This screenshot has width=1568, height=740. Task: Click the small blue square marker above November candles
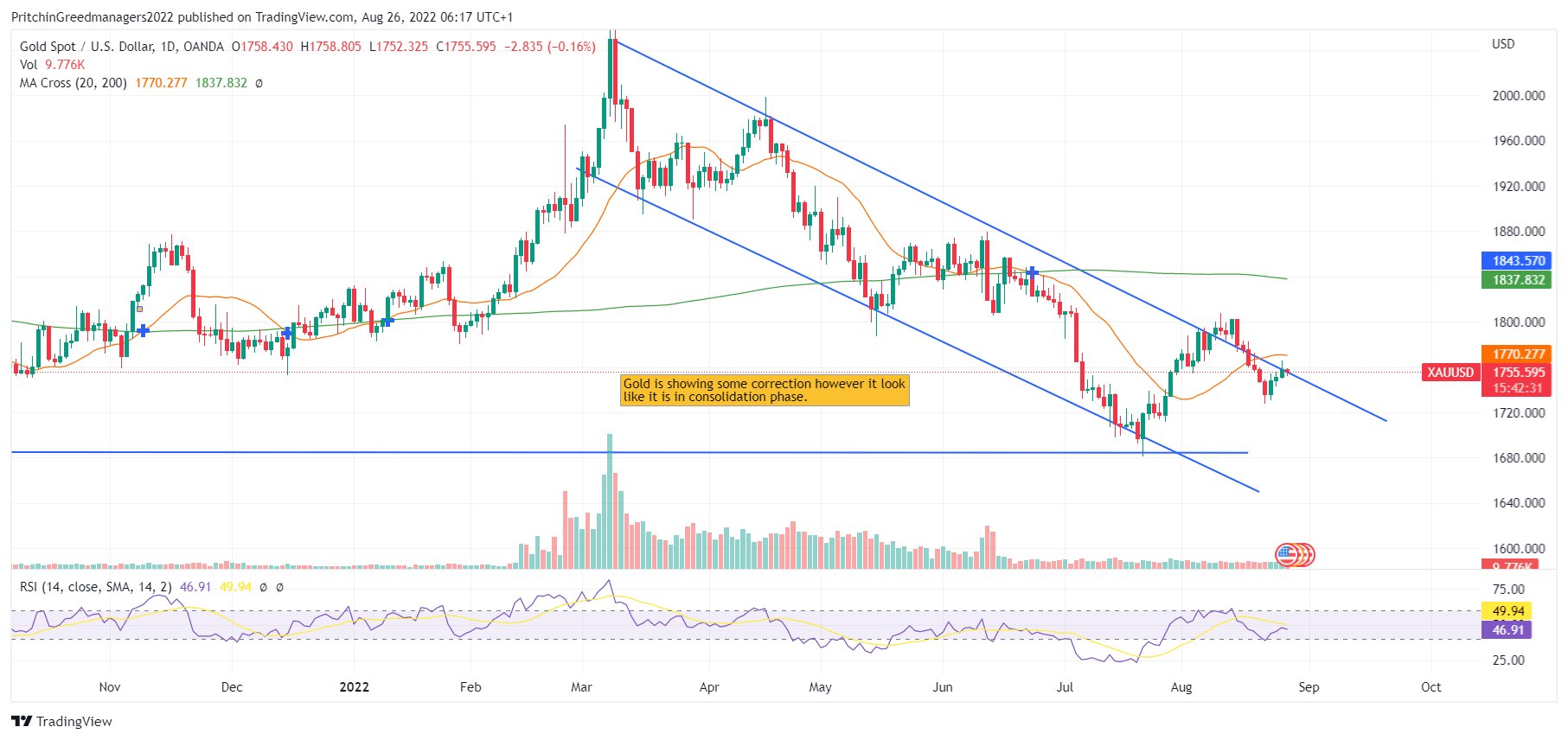[x=139, y=309]
